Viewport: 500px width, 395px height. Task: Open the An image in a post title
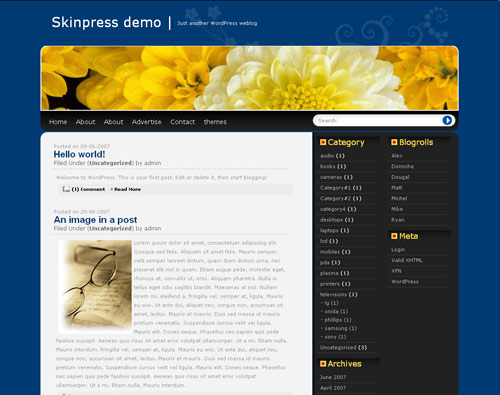tap(95, 220)
